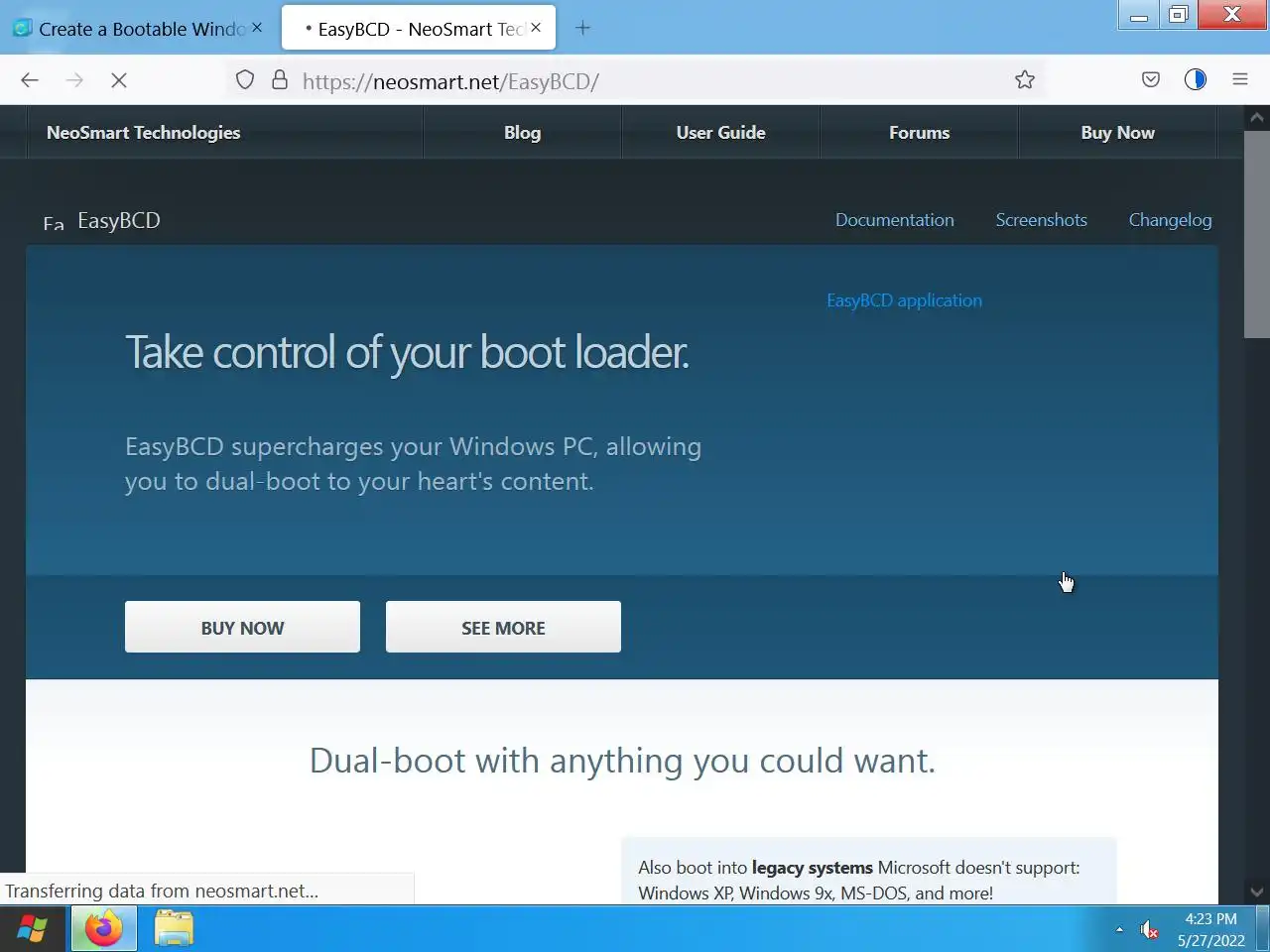The image size is (1270, 952).
Task: Open the Documentation link
Action: click(x=895, y=220)
